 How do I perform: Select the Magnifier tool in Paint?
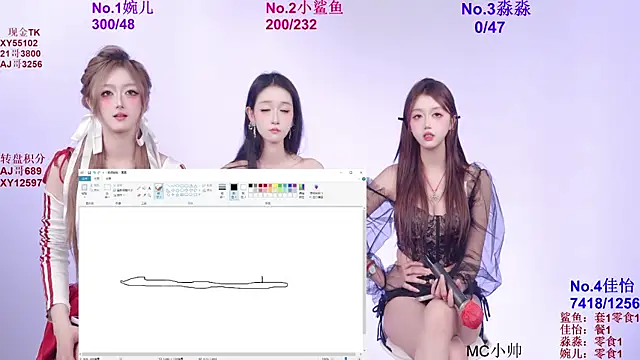(149, 195)
